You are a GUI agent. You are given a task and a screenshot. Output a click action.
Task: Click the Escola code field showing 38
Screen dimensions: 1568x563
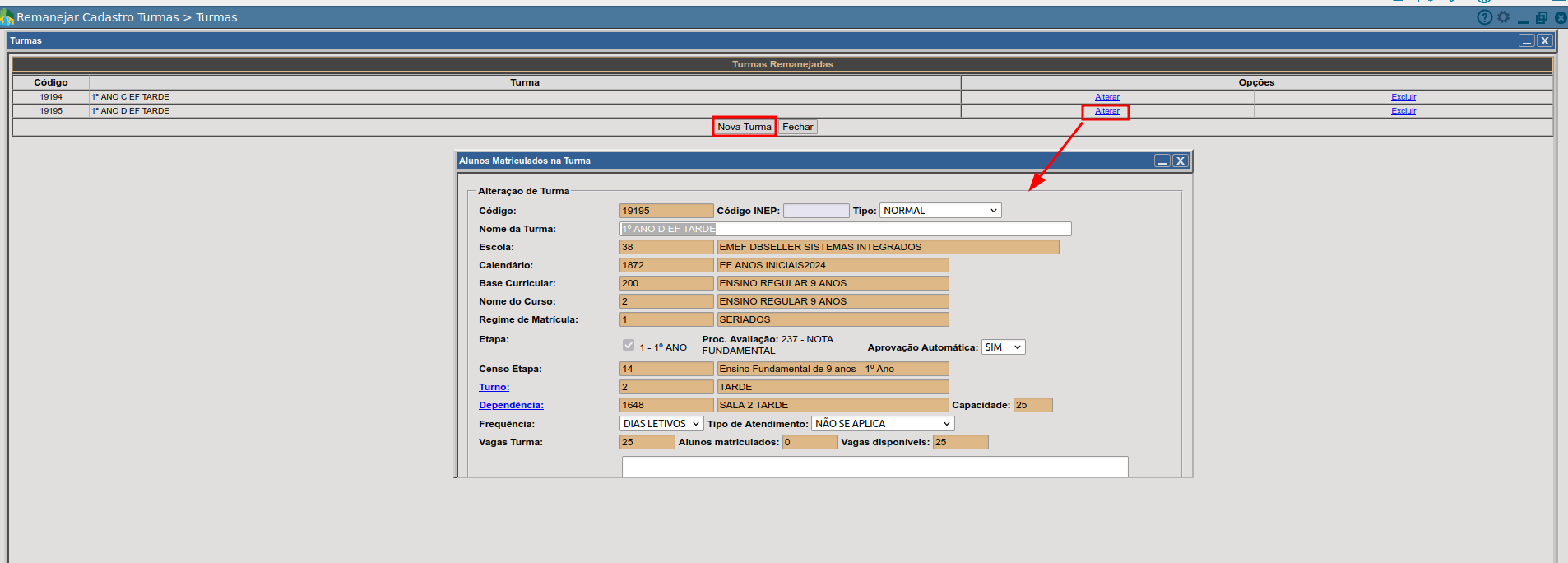tap(666, 247)
